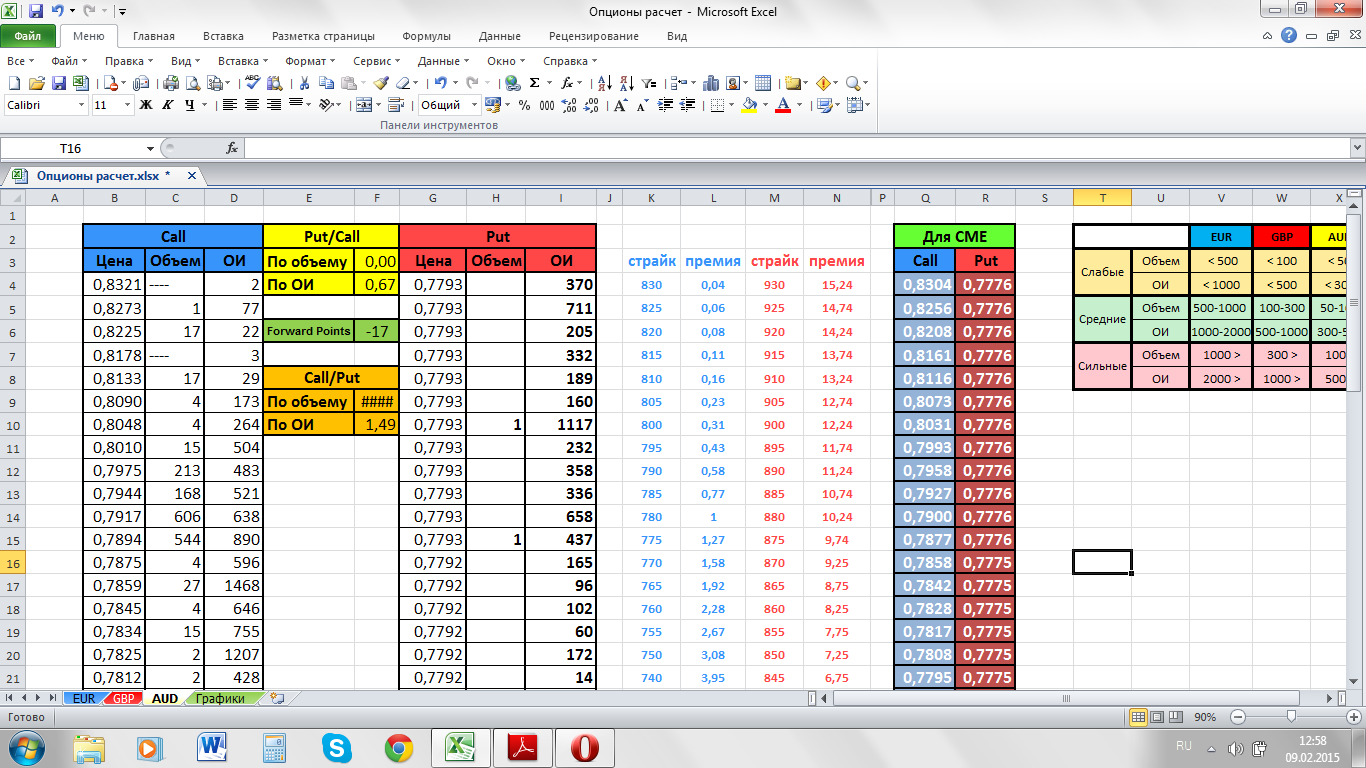
Task: Select the Forward Points cell
Action: (309, 331)
